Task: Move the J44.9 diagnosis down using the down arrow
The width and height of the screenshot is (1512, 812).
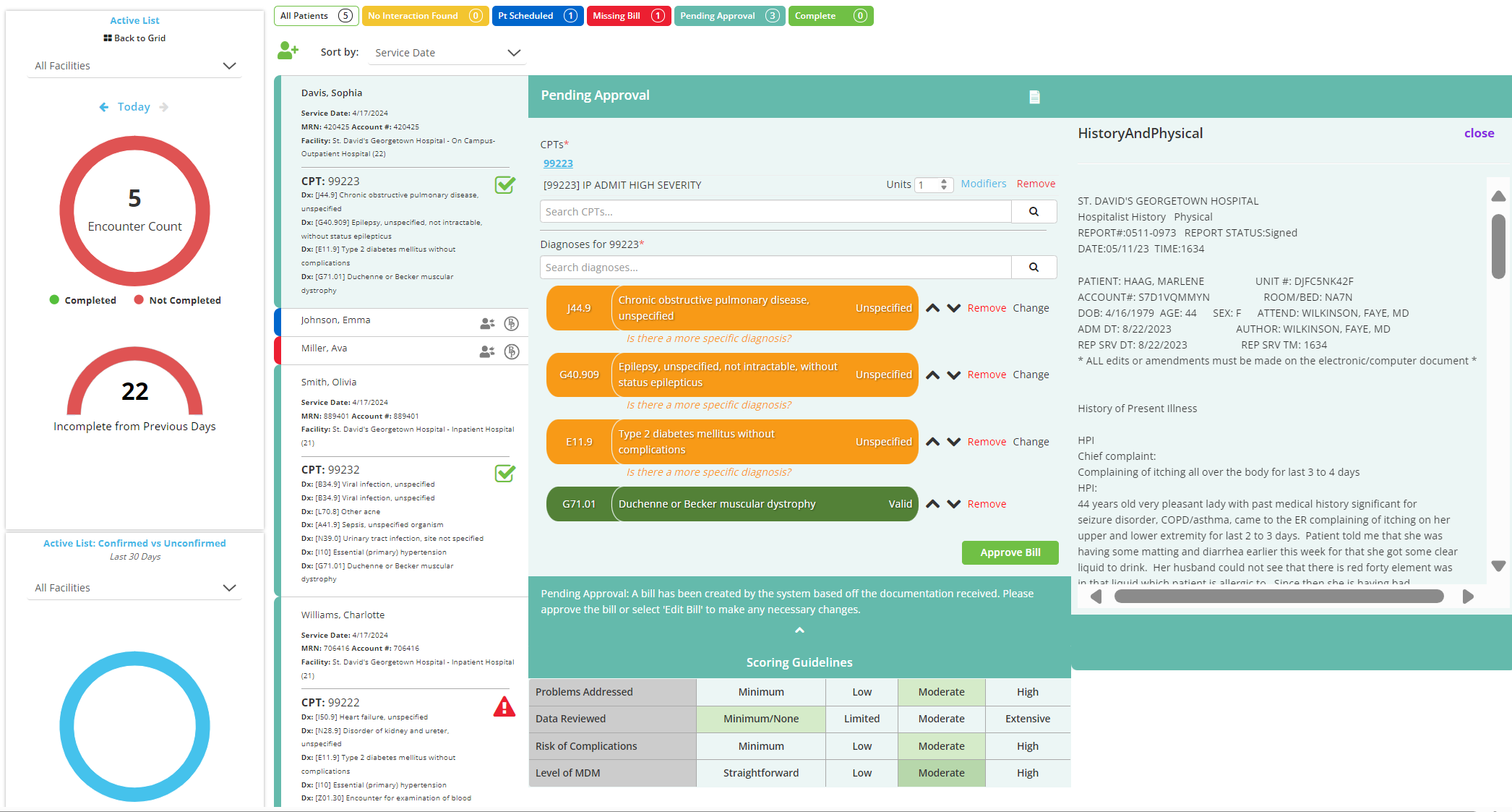Action: (953, 307)
